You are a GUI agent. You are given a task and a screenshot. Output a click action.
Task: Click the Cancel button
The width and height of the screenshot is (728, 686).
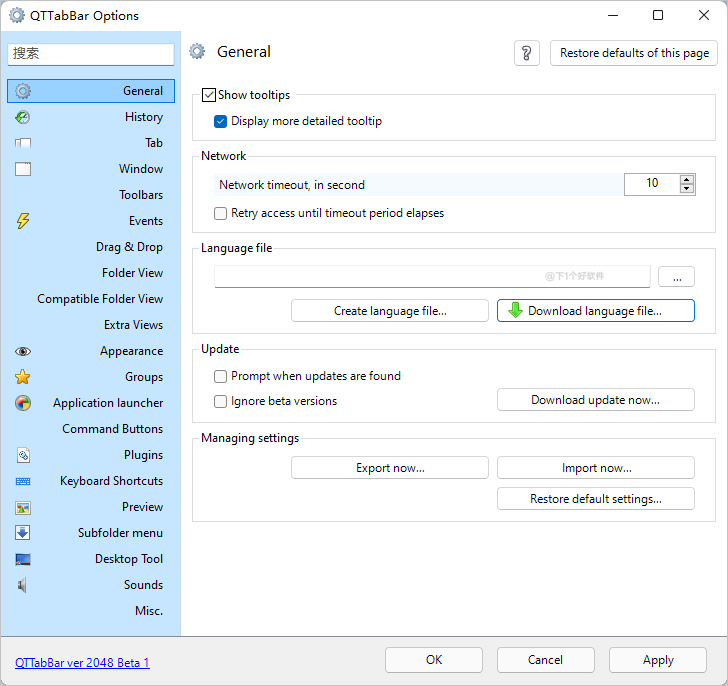[x=546, y=660]
